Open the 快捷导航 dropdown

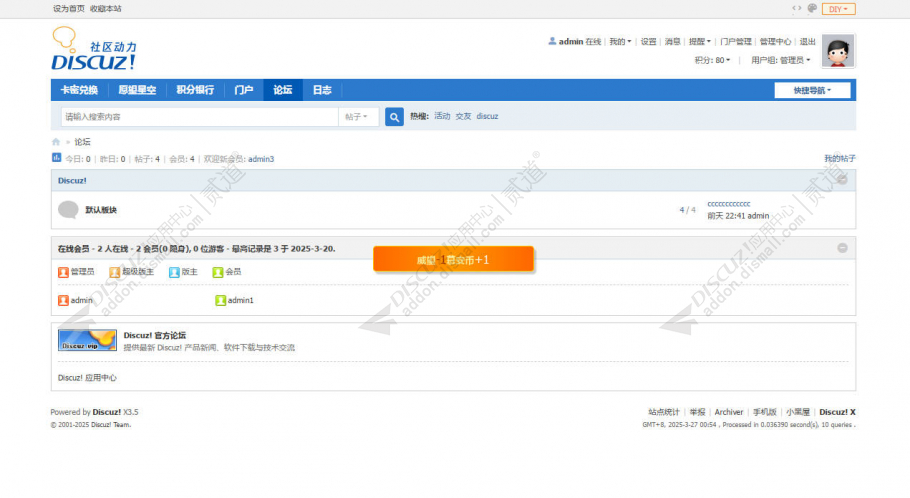tap(812, 90)
